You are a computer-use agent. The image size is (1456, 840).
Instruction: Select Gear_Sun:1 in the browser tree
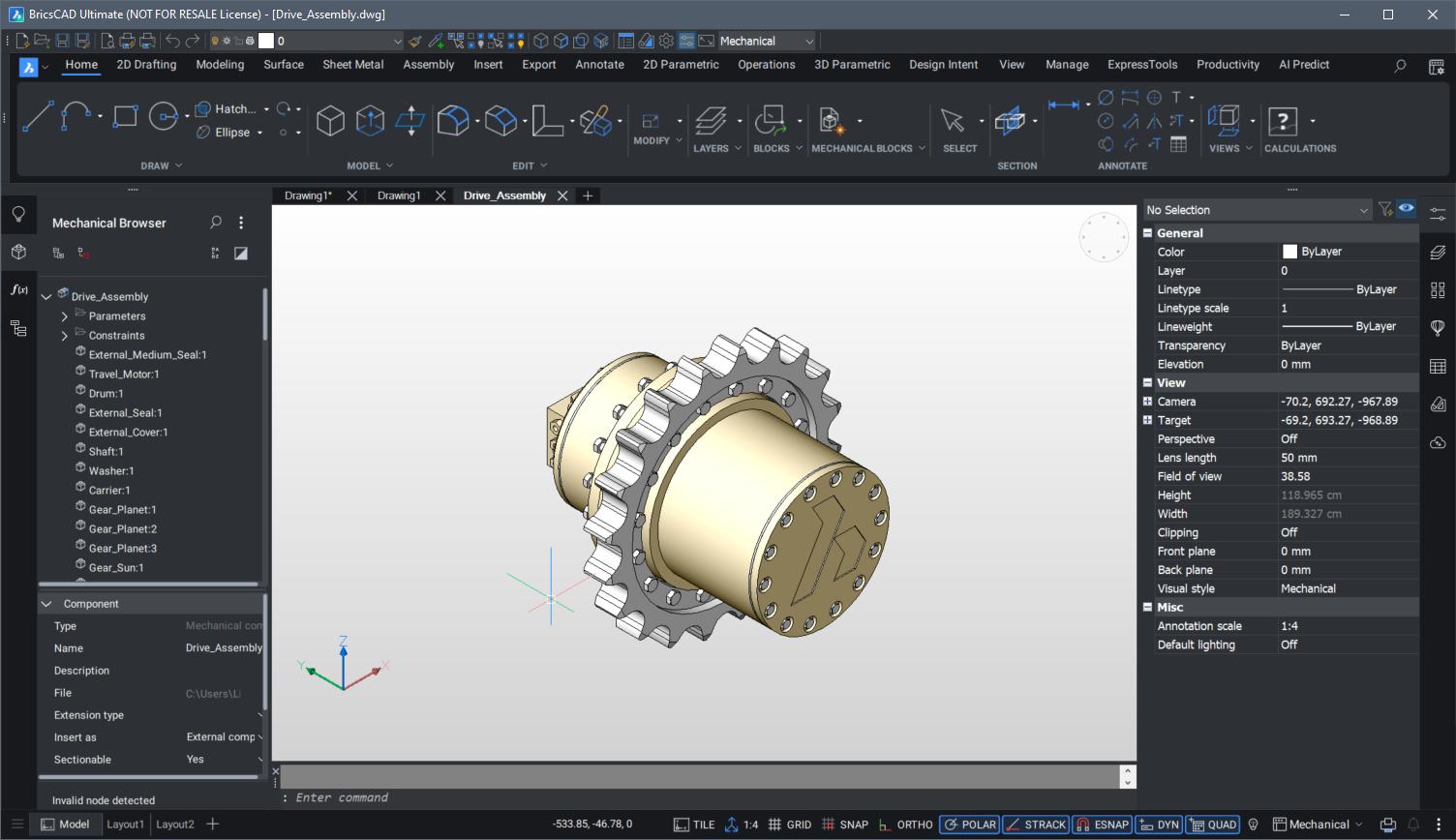[x=116, y=568]
